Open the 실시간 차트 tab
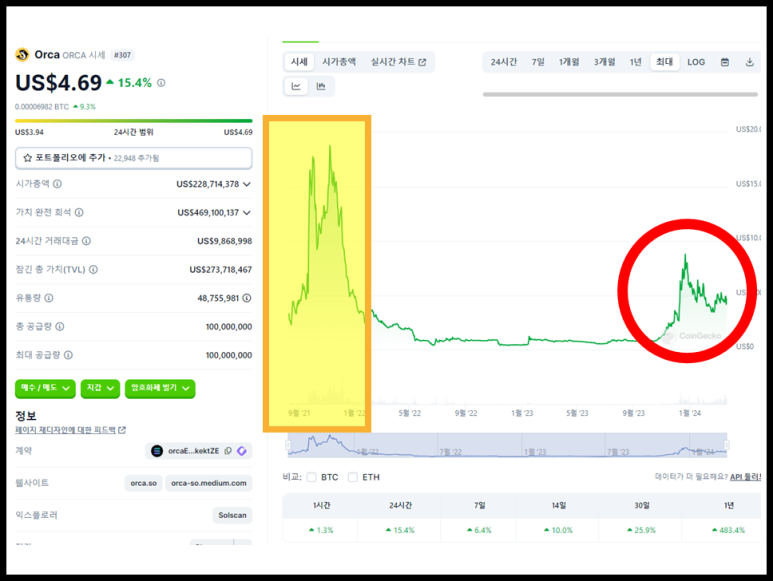This screenshot has width=773, height=581. (398, 62)
